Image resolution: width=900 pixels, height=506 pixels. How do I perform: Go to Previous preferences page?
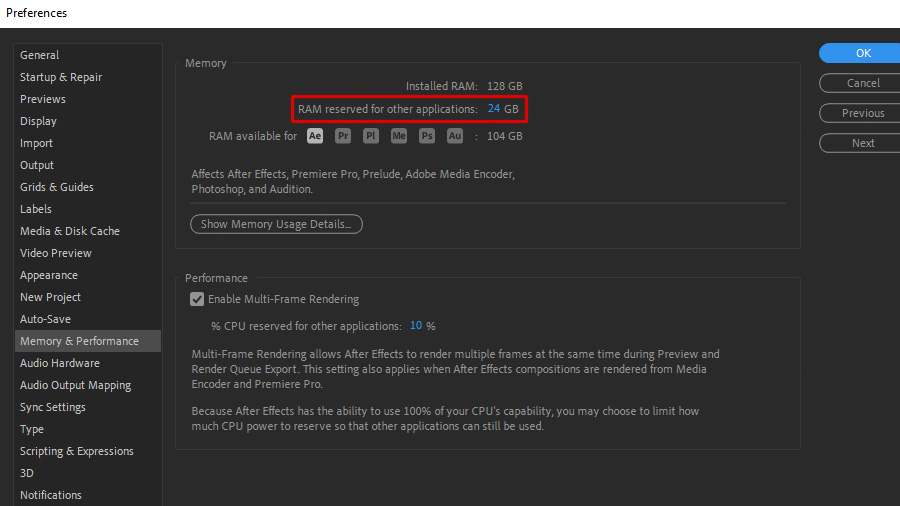[863, 113]
